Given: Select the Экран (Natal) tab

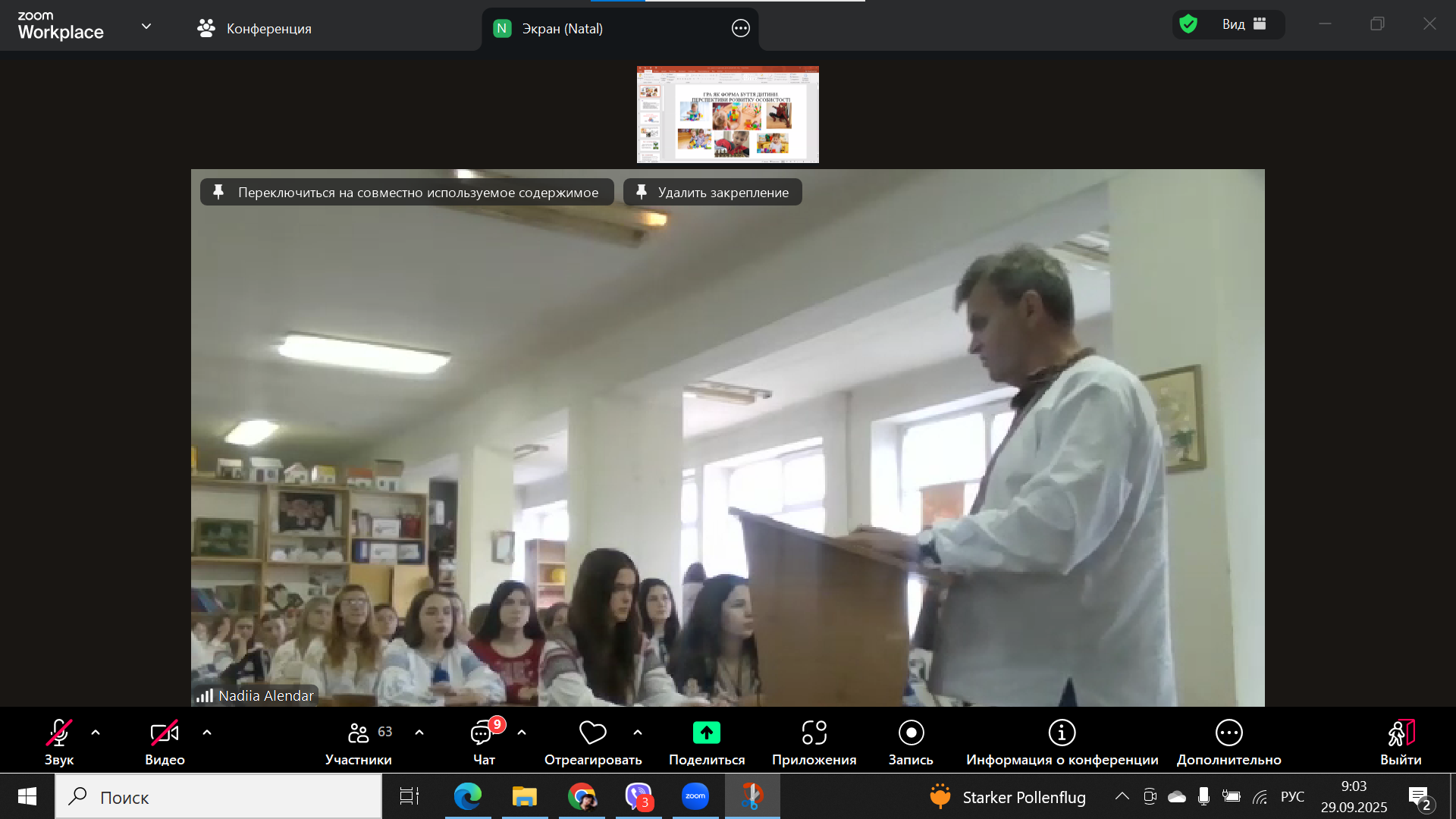Looking at the screenshot, I should tap(561, 29).
